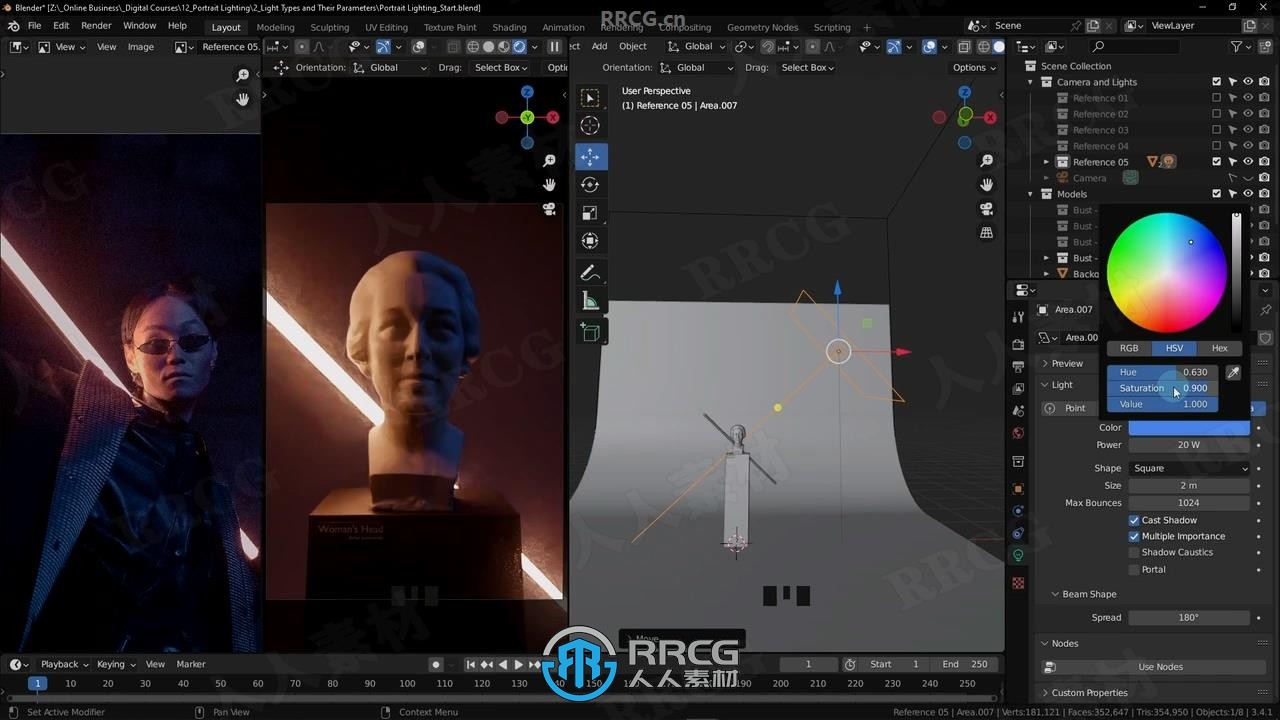The height and width of the screenshot is (720, 1280).
Task: Choose the Annotate tool
Action: coord(590,273)
